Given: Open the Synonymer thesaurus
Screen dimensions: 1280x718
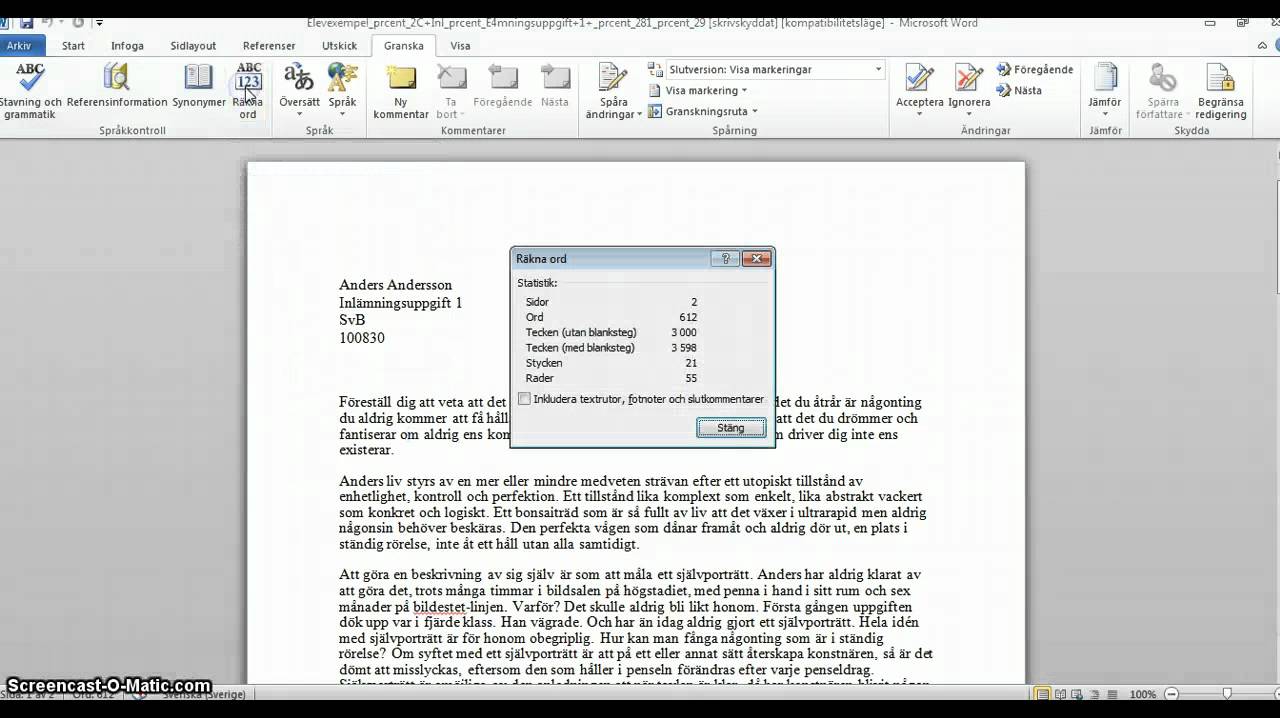Looking at the screenshot, I should coord(199,86).
